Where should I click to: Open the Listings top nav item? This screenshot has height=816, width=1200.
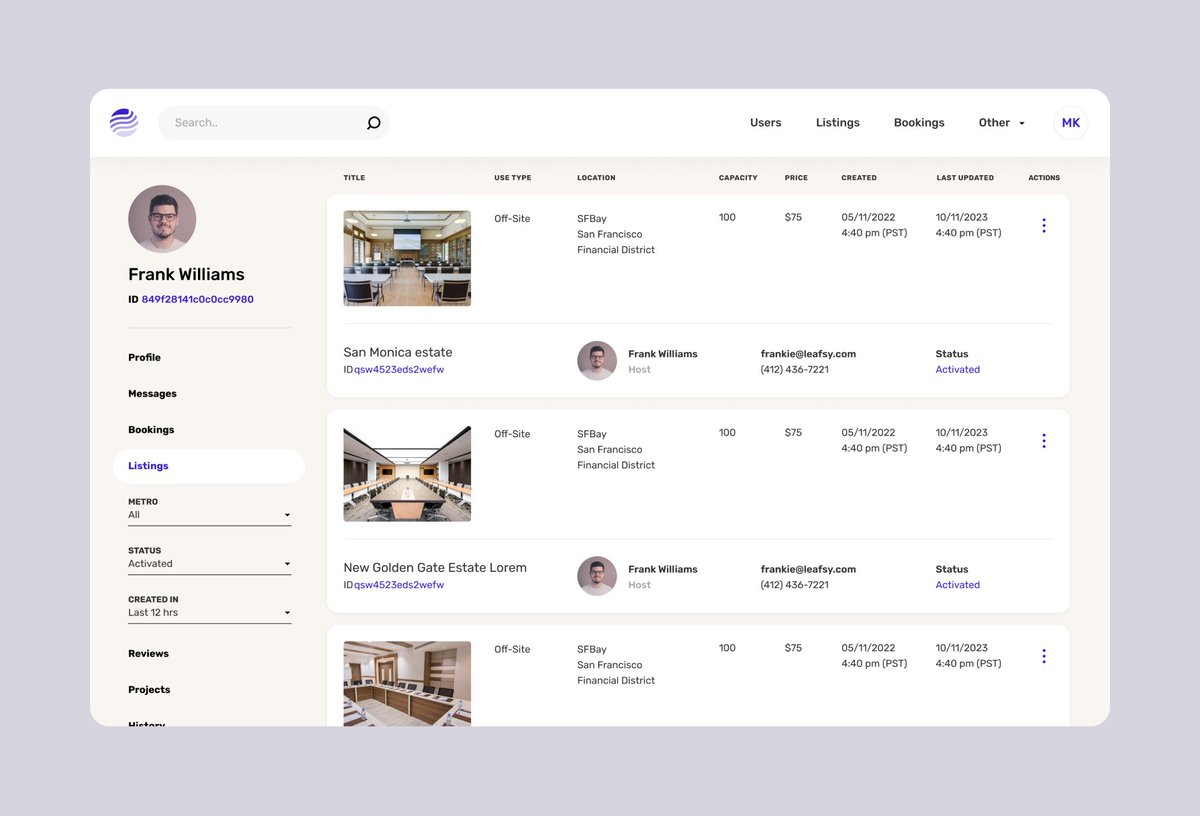pyautogui.click(x=838, y=123)
